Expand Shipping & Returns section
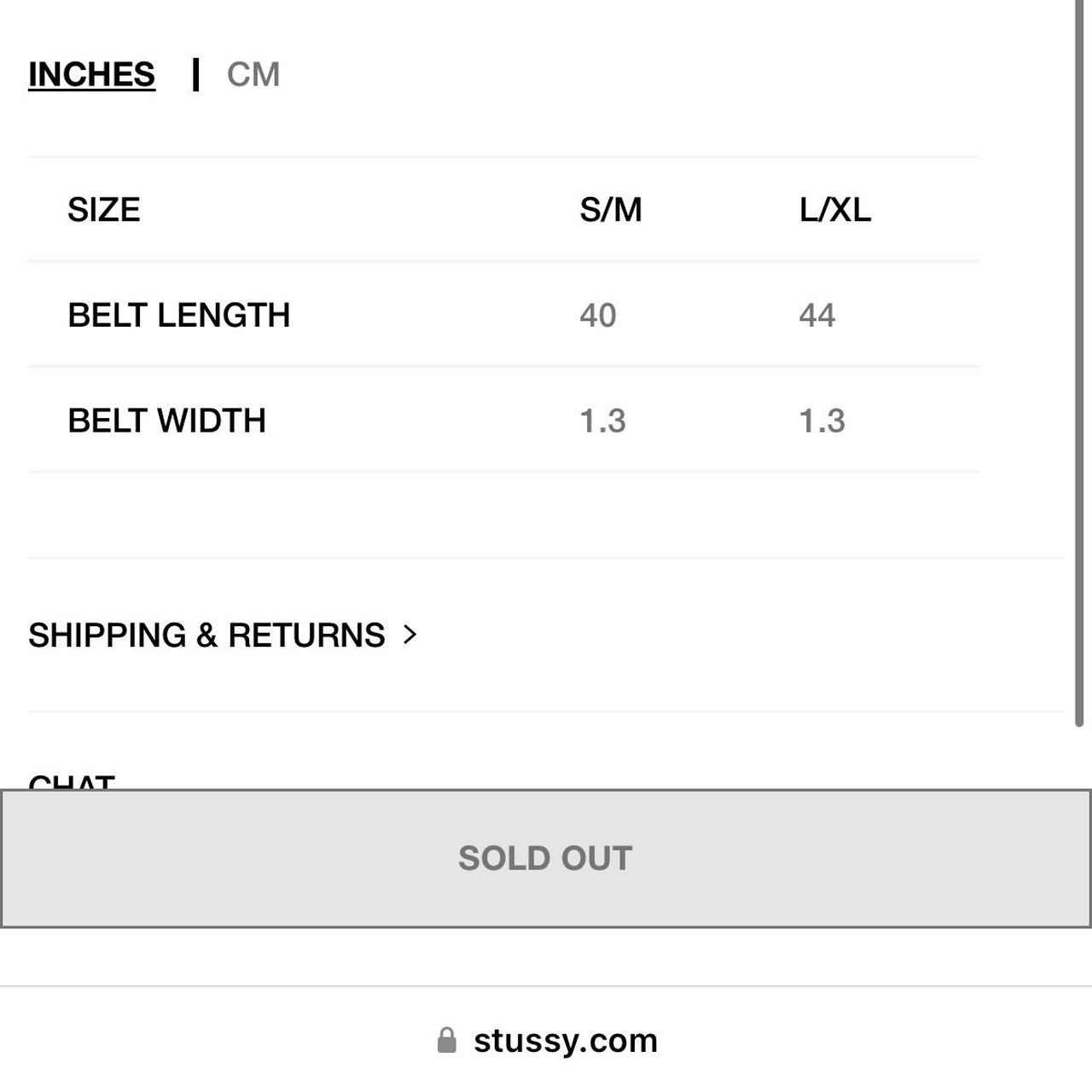This screenshot has width=1092, height=1092. tap(223, 635)
